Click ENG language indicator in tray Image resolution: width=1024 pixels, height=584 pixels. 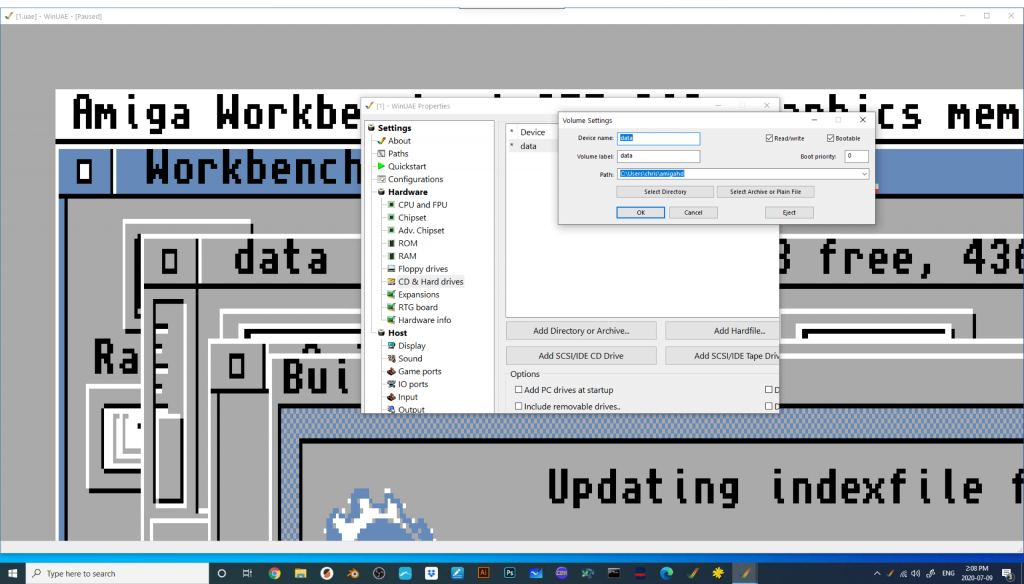click(x=948, y=573)
